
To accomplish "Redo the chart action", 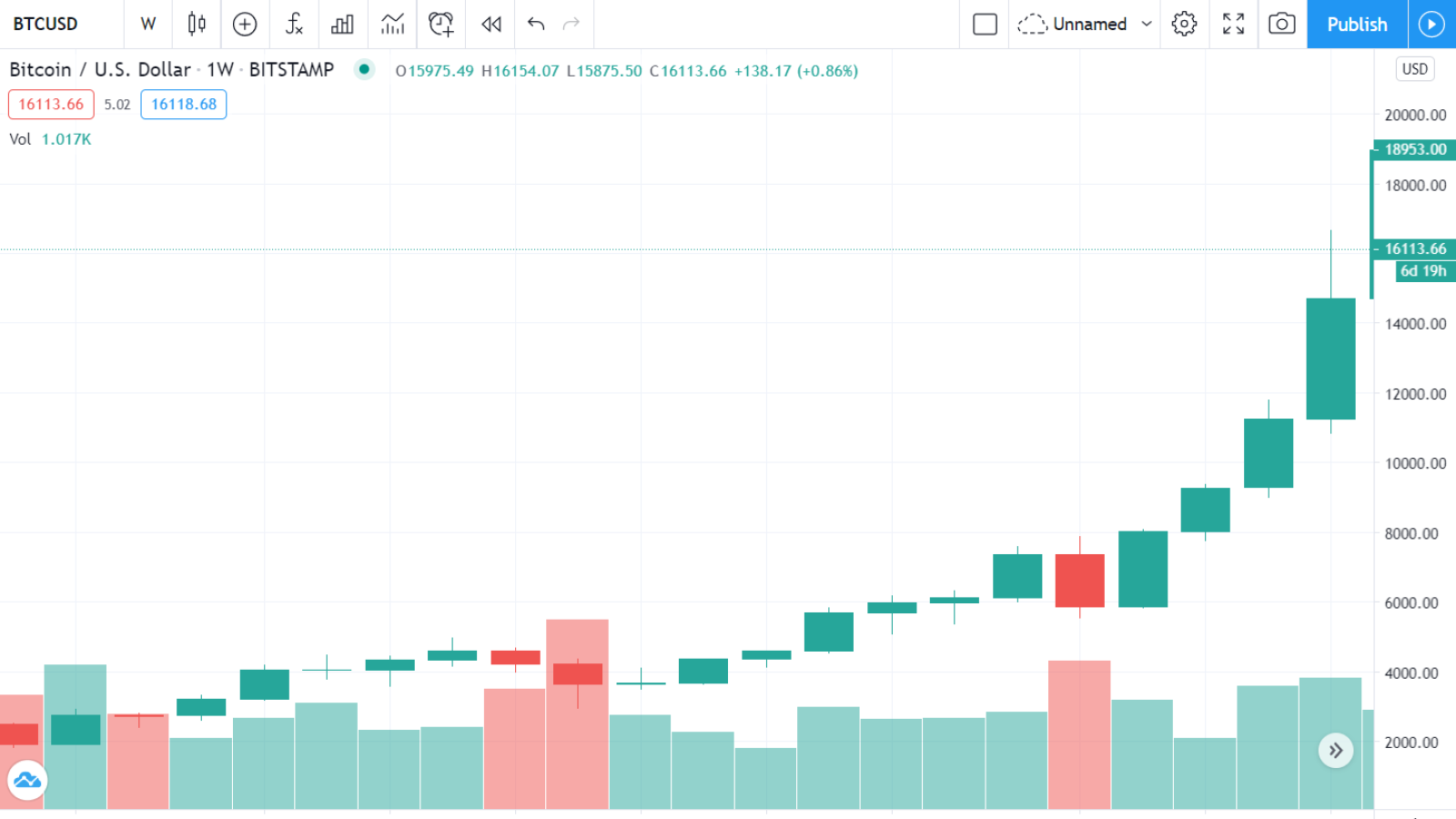I will [571, 24].
